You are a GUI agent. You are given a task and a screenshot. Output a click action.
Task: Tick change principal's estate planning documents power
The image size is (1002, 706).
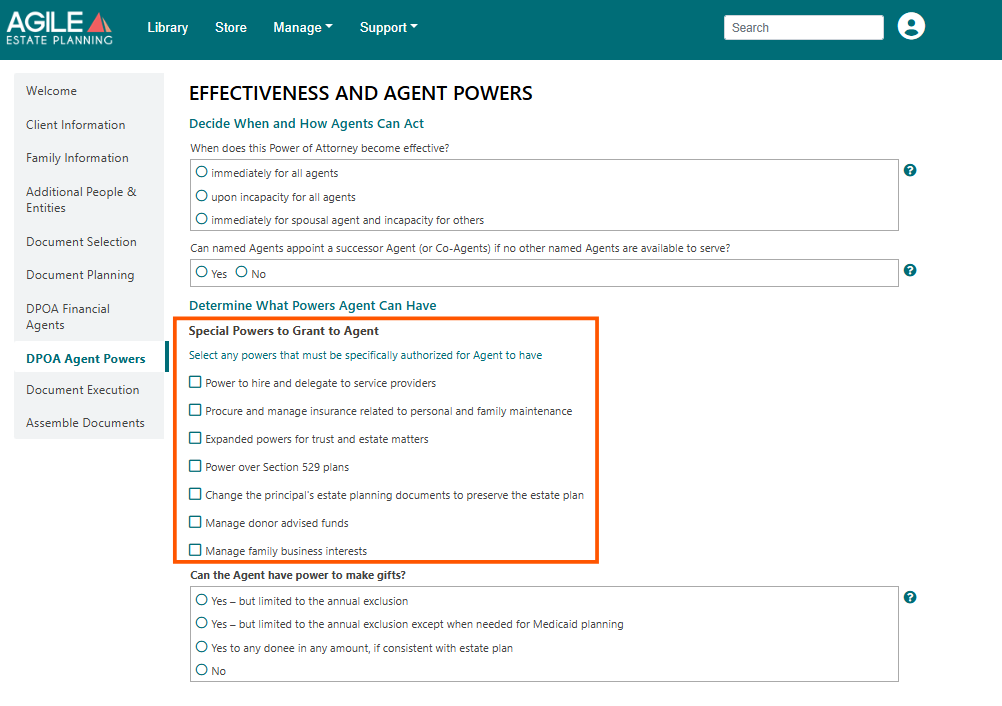point(195,495)
